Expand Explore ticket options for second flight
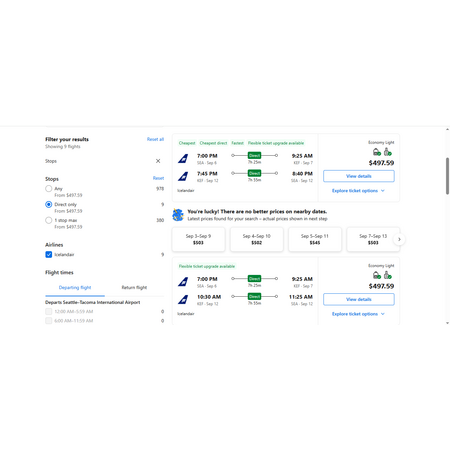Viewport: 450px width, 450px height. point(358,314)
